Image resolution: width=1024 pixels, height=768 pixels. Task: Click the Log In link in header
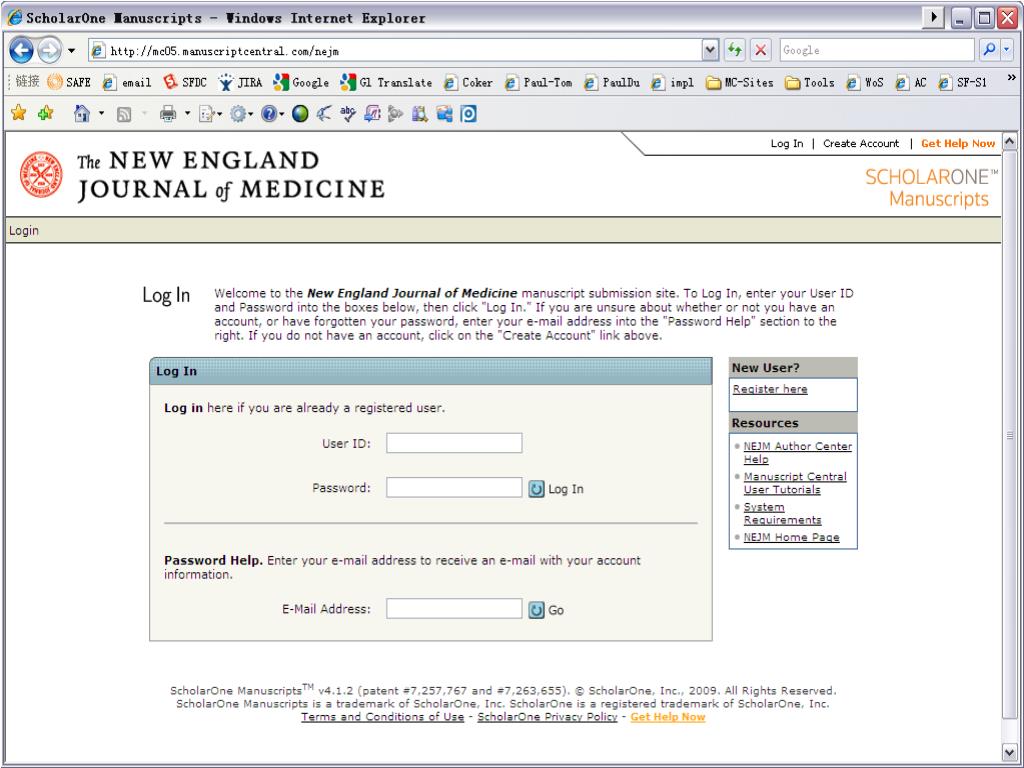pos(787,144)
